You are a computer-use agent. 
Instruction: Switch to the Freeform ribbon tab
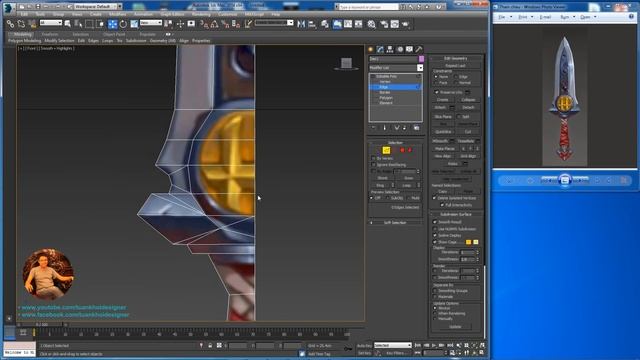(x=50, y=35)
